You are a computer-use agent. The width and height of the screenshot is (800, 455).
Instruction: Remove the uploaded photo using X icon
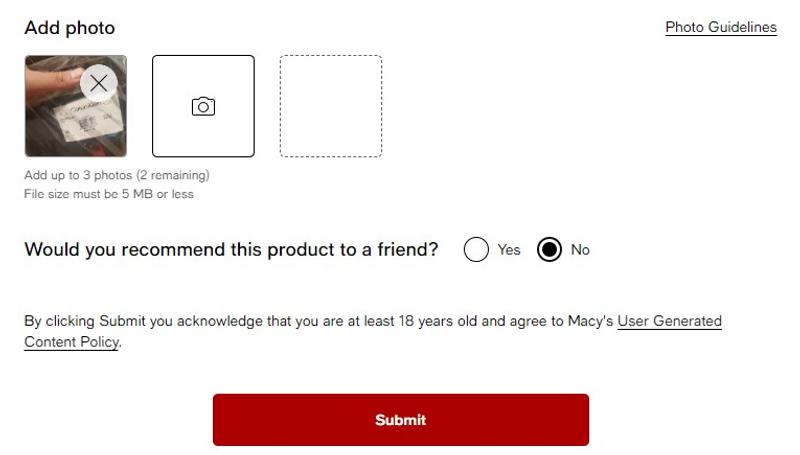[x=99, y=84]
